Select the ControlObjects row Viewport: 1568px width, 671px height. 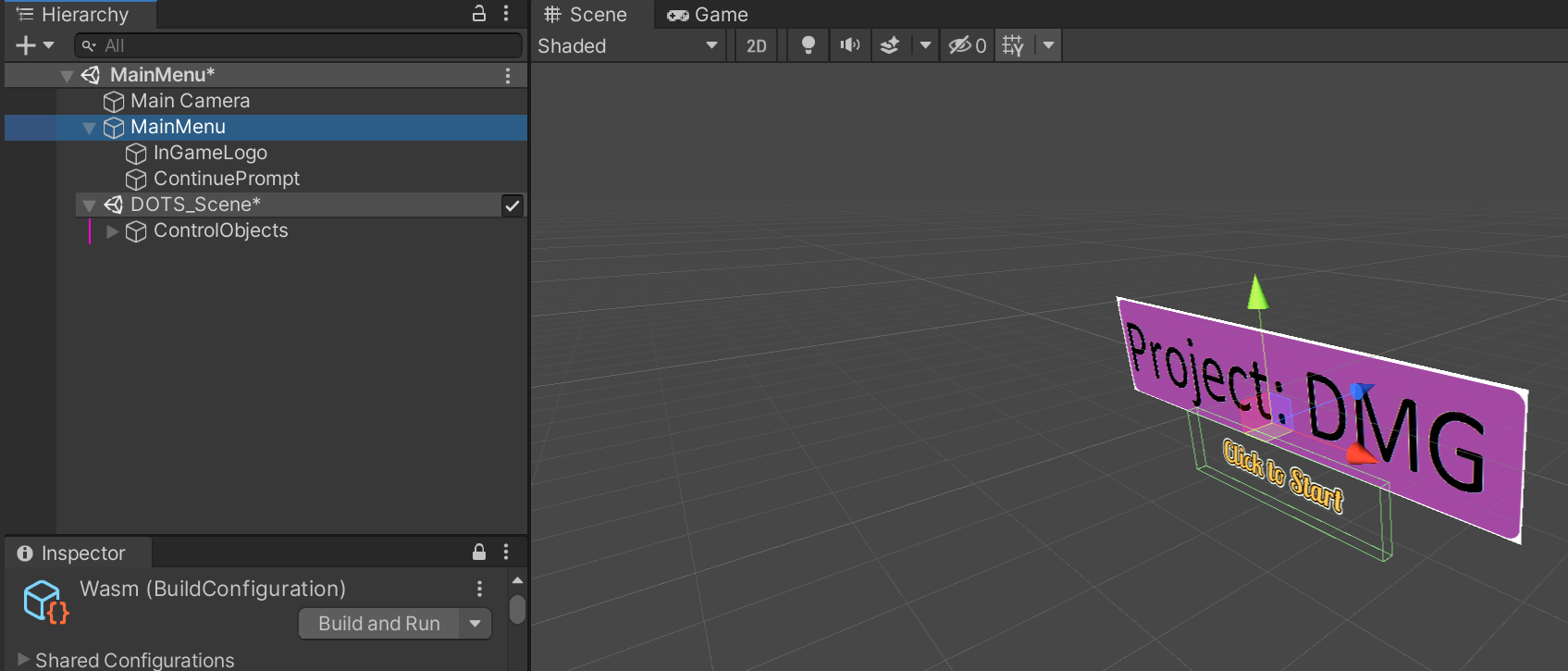tap(265, 230)
